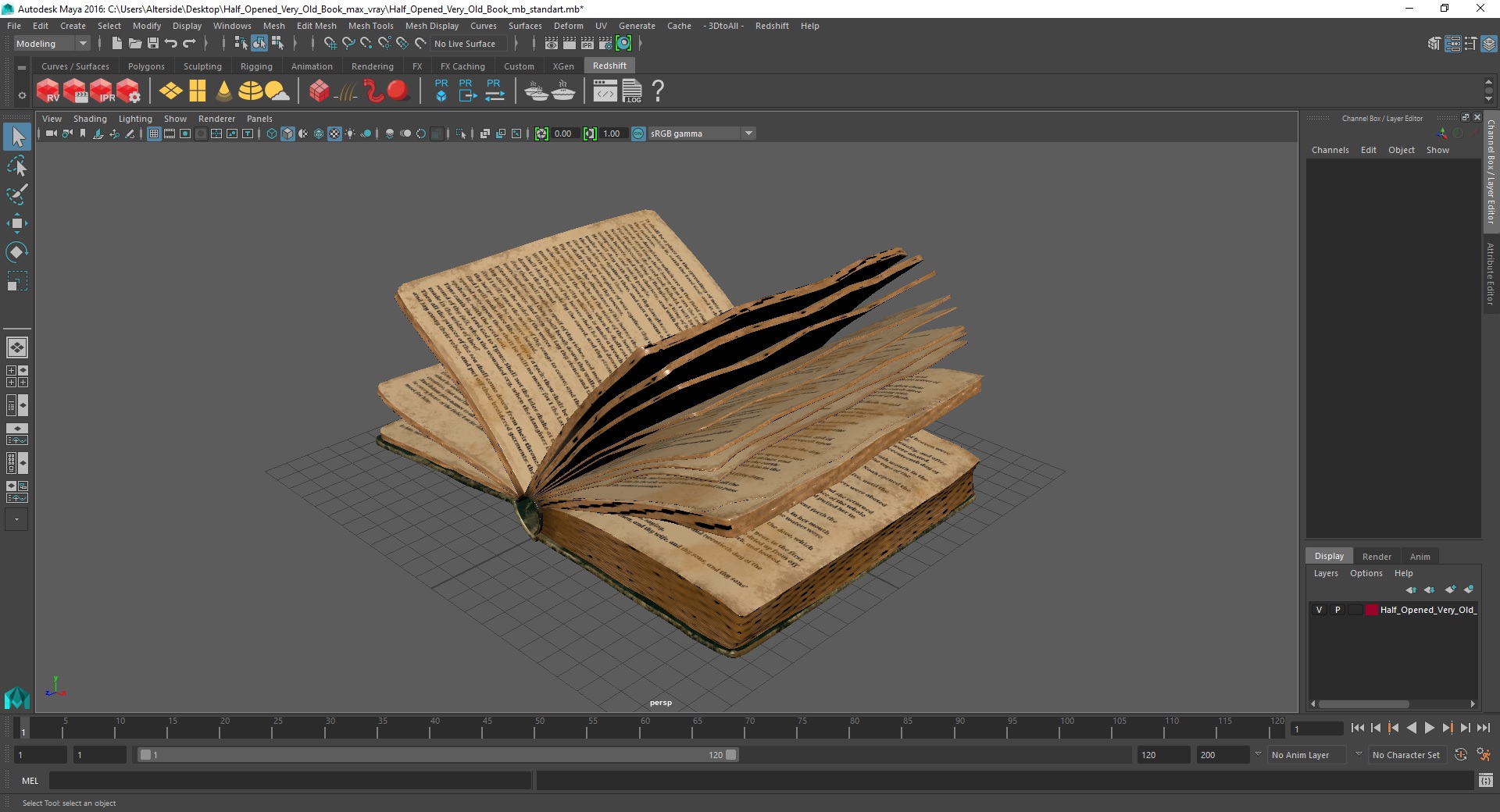Image resolution: width=1500 pixels, height=812 pixels.
Task: Open the Redshift RenderView shelf icon
Action: [48, 91]
